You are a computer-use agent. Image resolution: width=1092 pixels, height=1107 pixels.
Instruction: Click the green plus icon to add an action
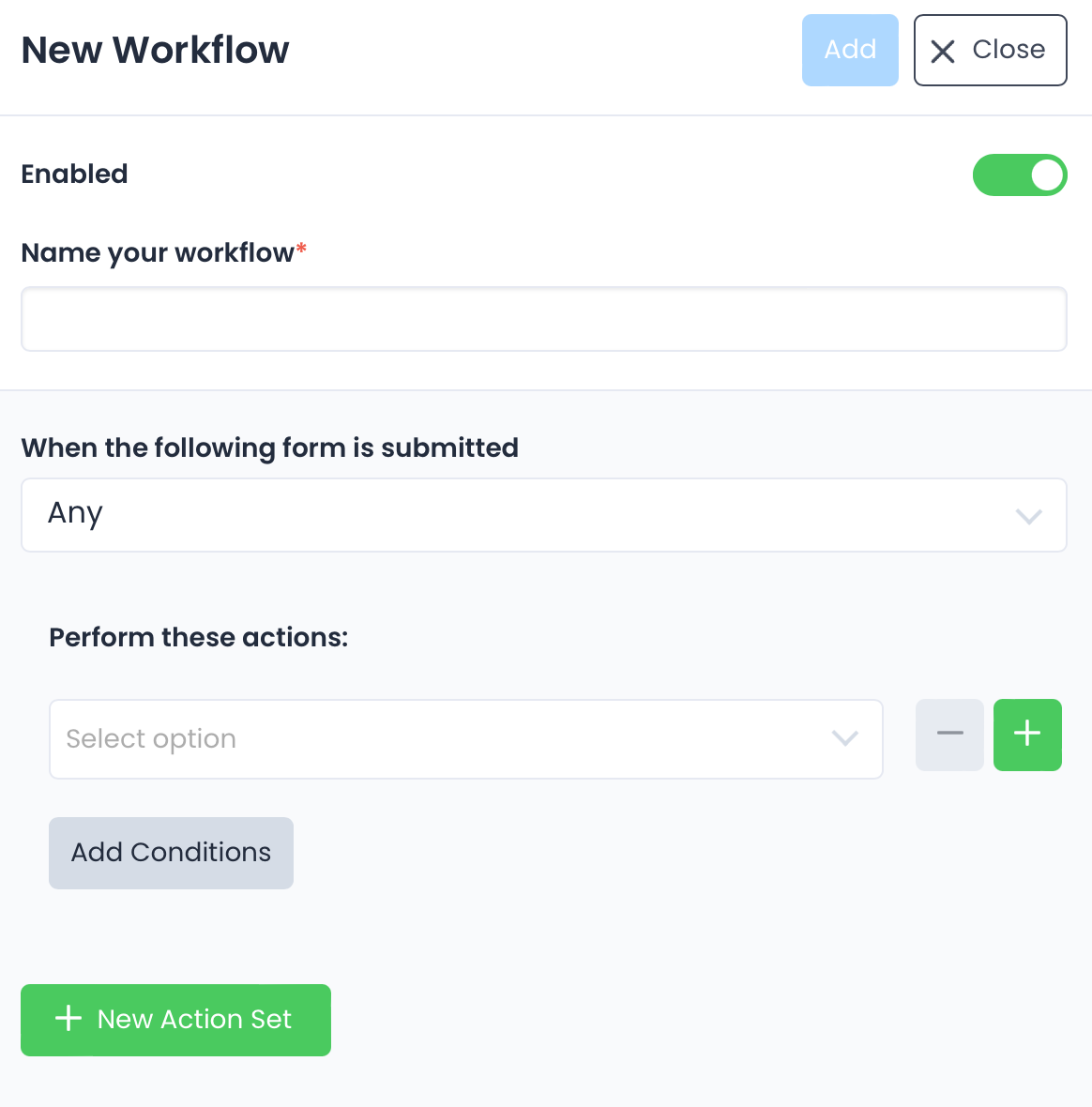[x=1027, y=735]
